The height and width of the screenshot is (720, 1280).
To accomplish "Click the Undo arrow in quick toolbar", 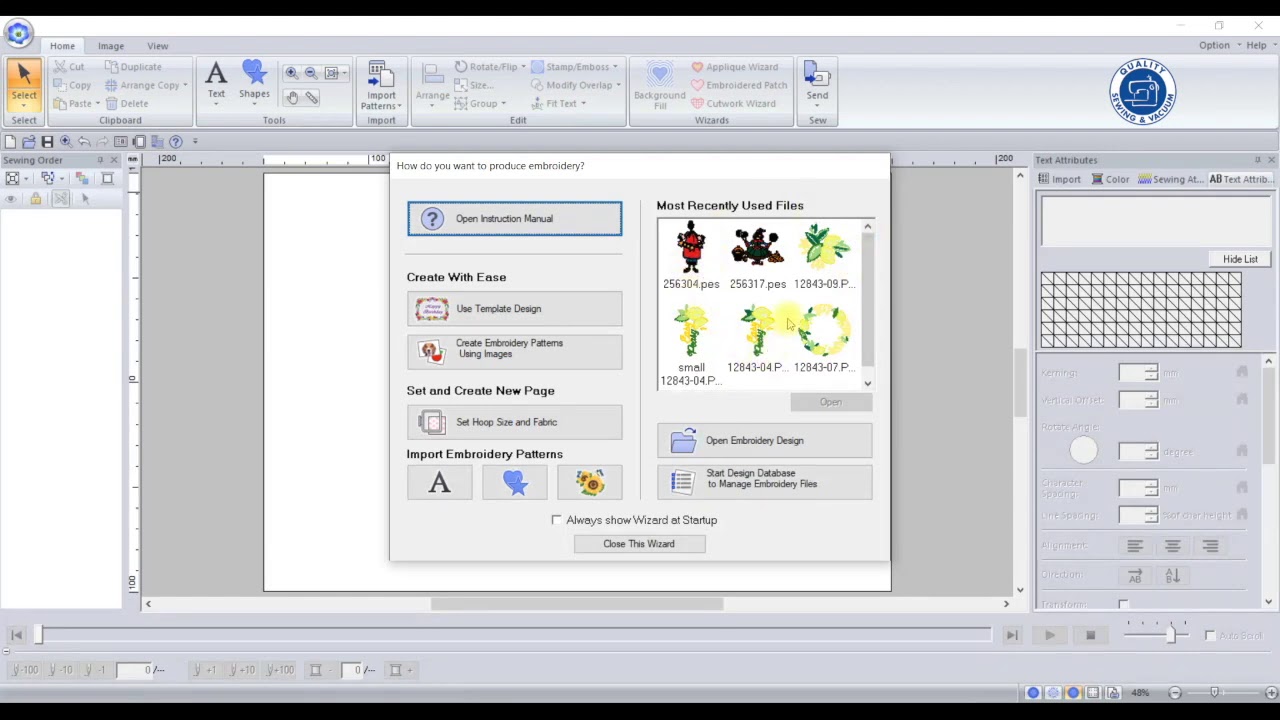I will (84, 142).
